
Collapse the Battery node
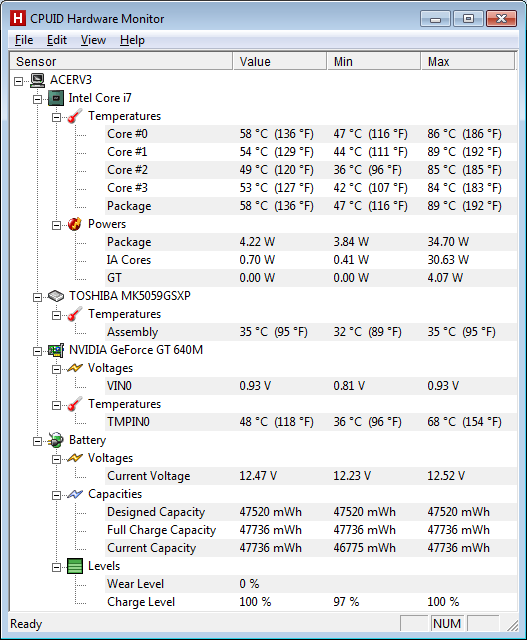pos(38,442)
